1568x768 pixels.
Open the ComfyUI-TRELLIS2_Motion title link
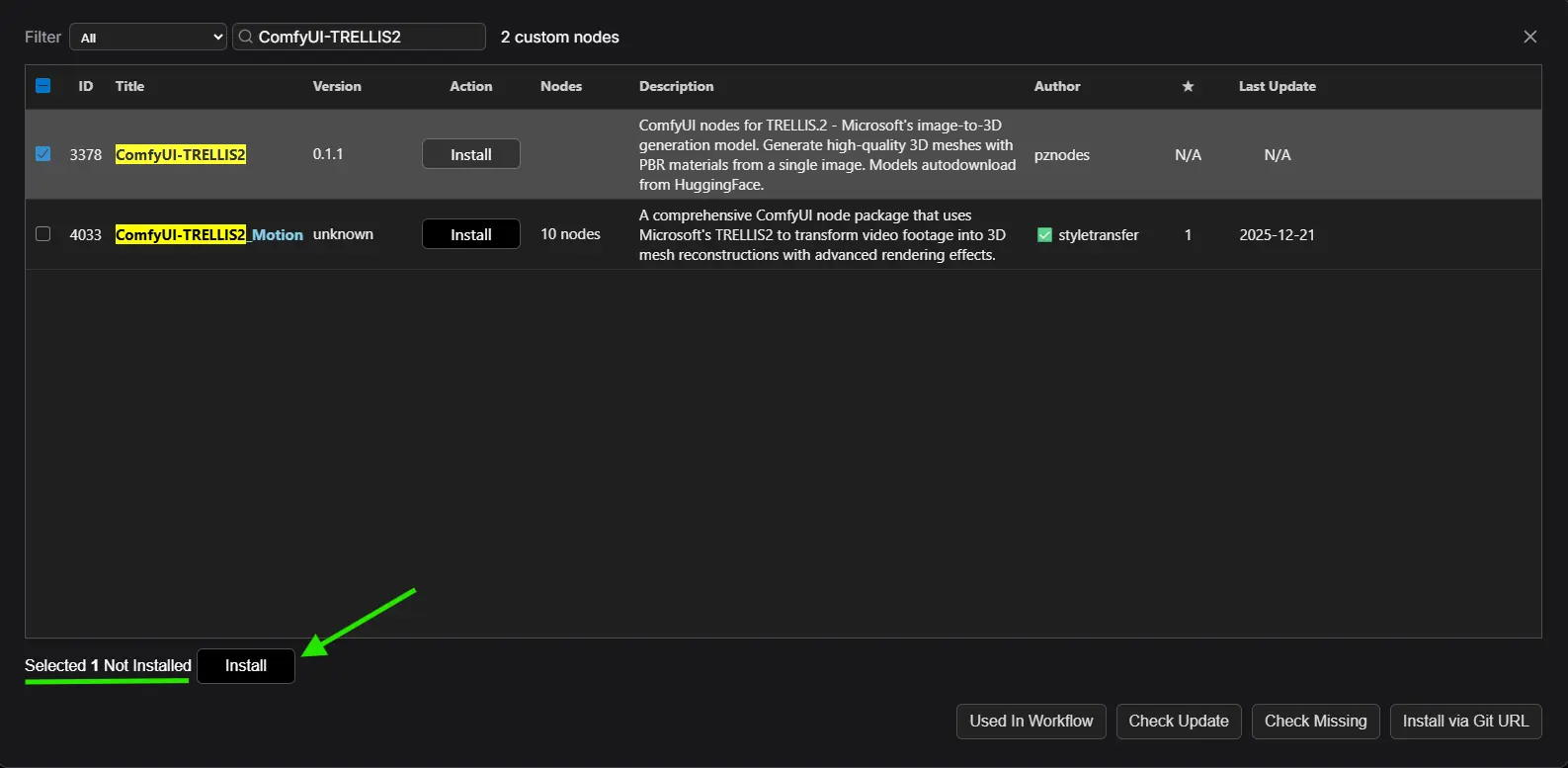(x=208, y=235)
